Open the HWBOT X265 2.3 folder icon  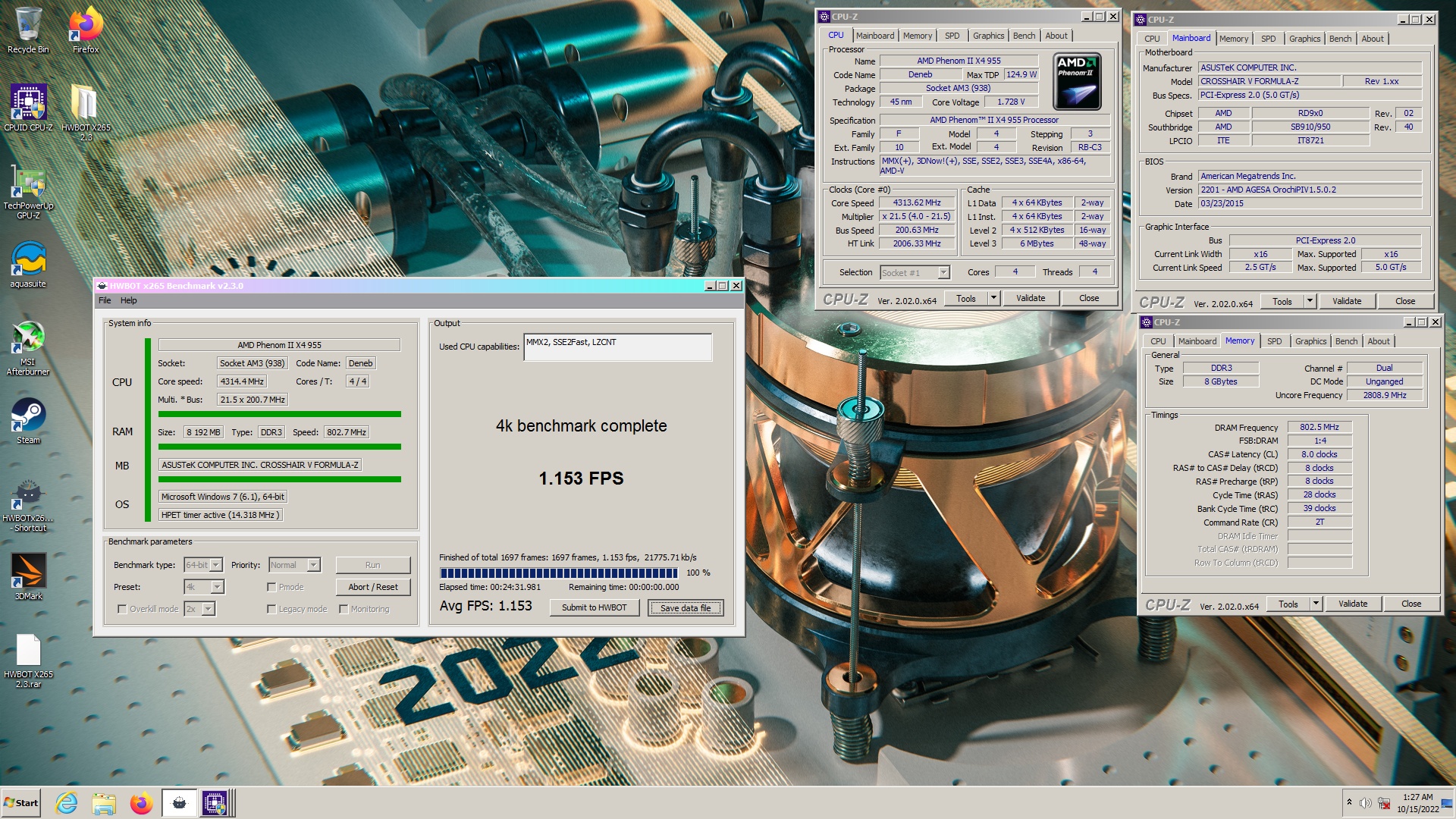click(86, 112)
